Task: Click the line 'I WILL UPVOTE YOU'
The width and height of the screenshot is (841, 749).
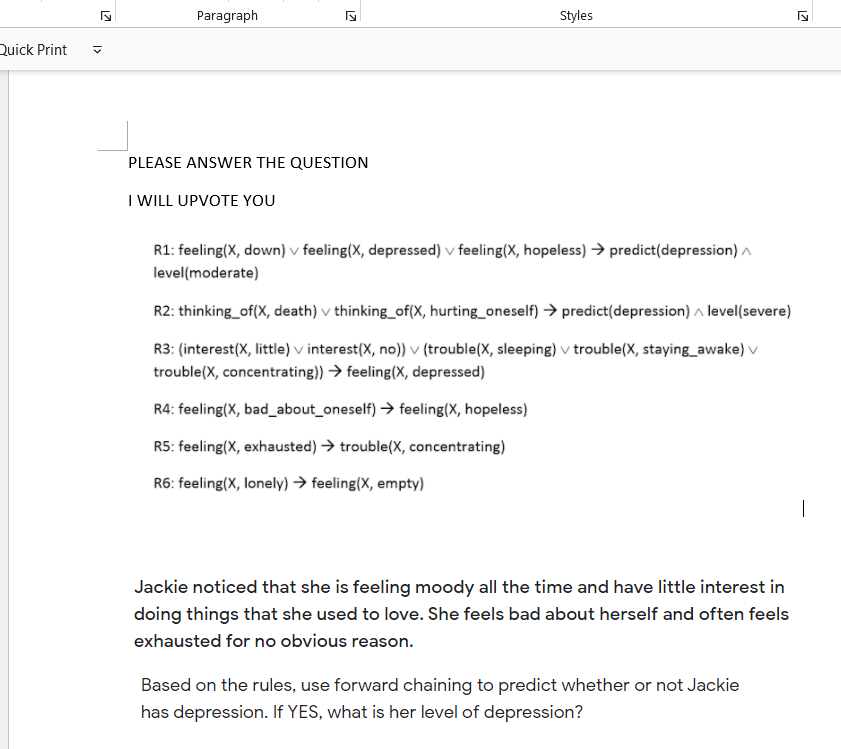Action: 202,201
